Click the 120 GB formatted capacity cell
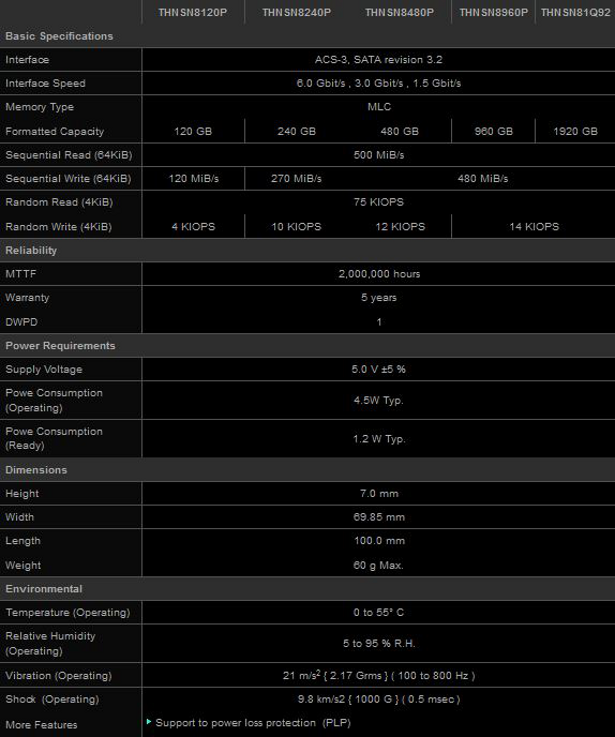Screen dimensions: 615x737 pos(193,131)
